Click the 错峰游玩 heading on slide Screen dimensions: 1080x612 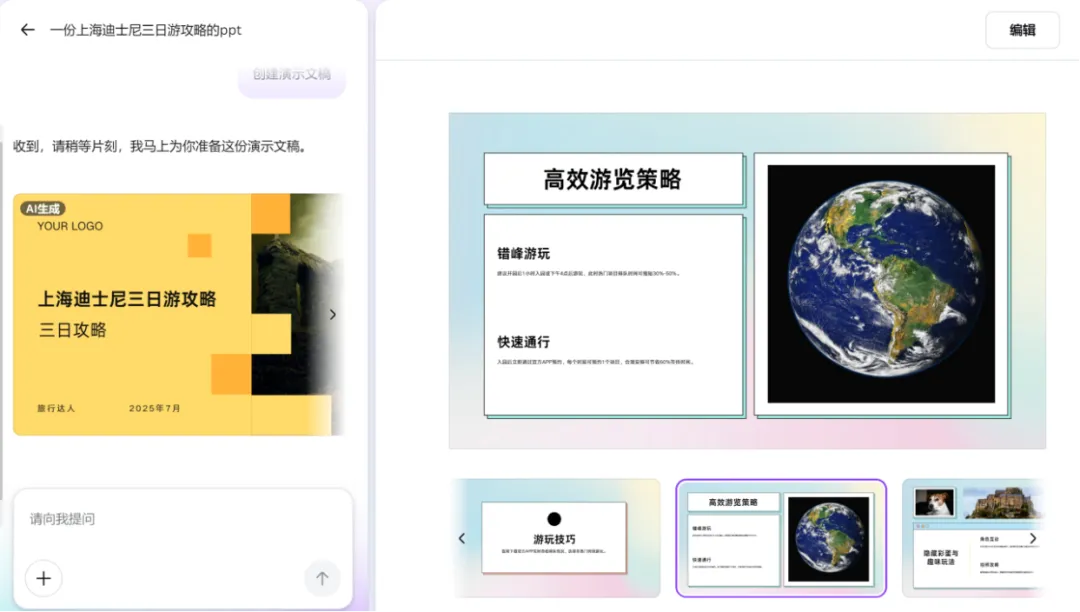(523, 253)
